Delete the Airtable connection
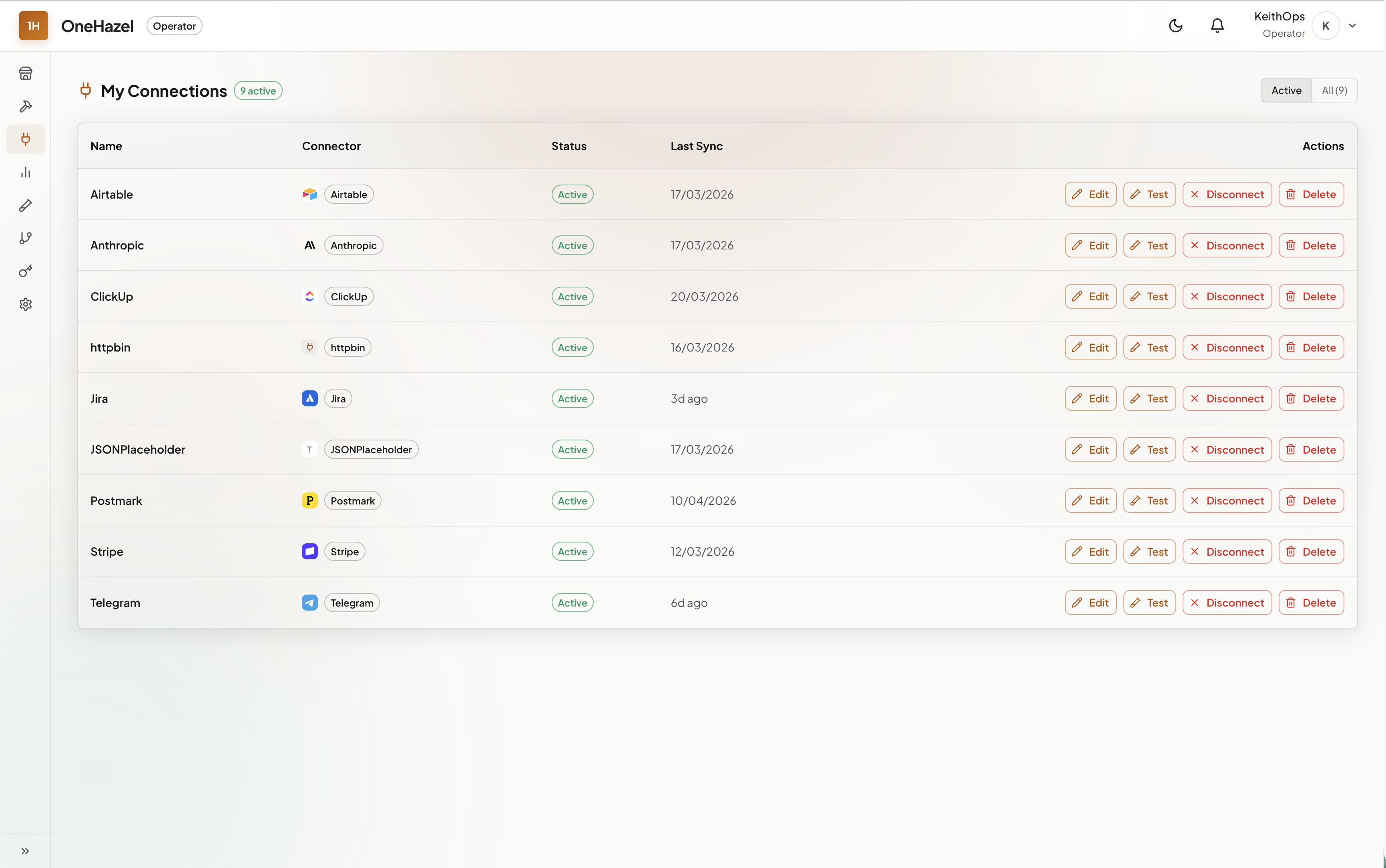This screenshot has height=868, width=1386. pyautogui.click(x=1311, y=195)
